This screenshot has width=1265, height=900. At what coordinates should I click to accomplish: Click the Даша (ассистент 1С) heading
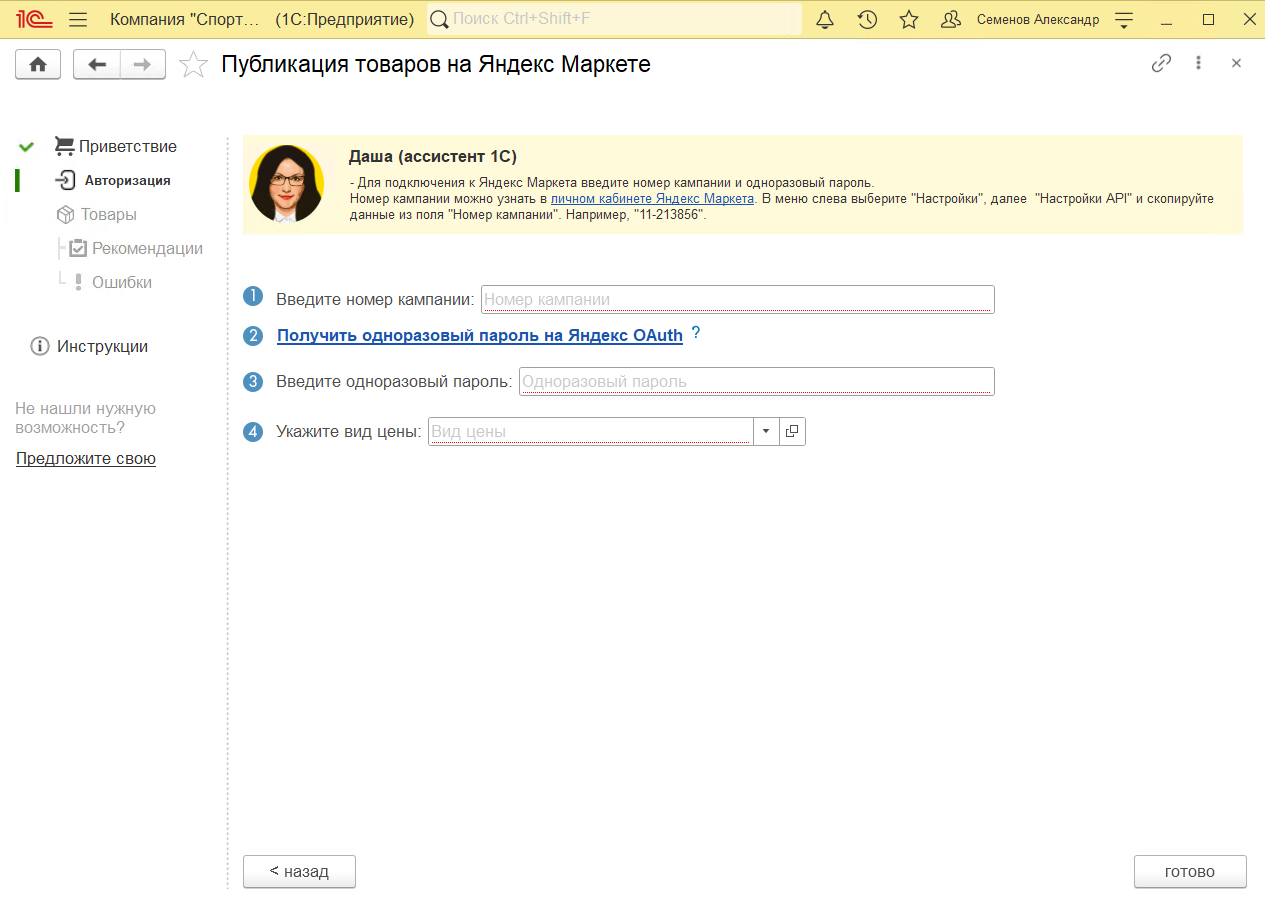point(433,156)
